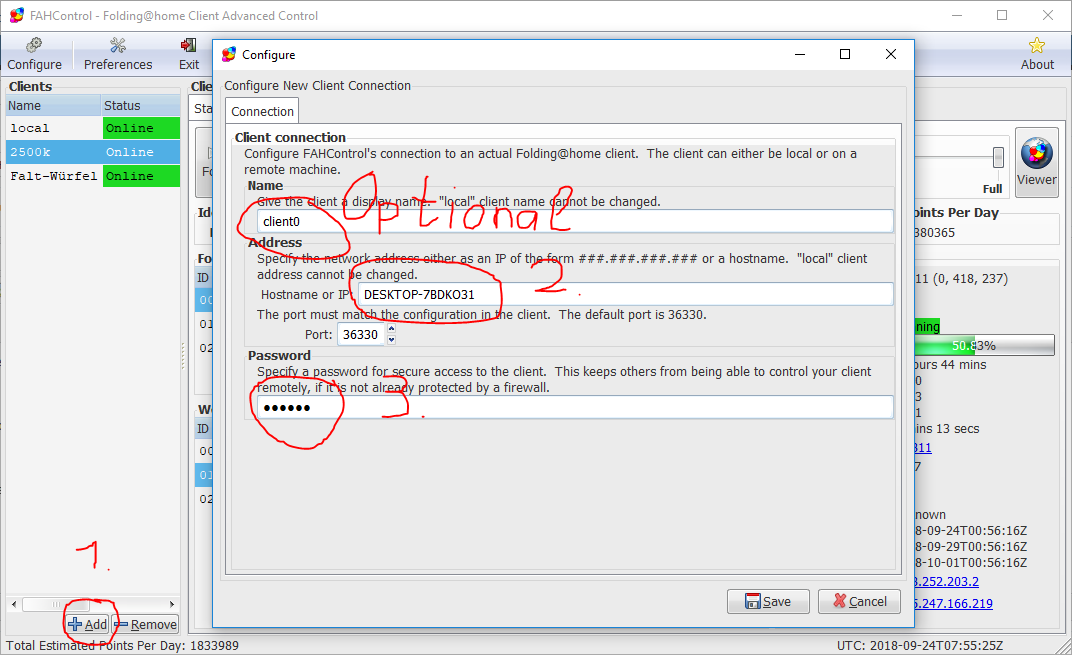Image resolution: width=1072 pixels, height=655 pixels.
Task: Maximize the Configure dialog window
Action: coord(845,54)
